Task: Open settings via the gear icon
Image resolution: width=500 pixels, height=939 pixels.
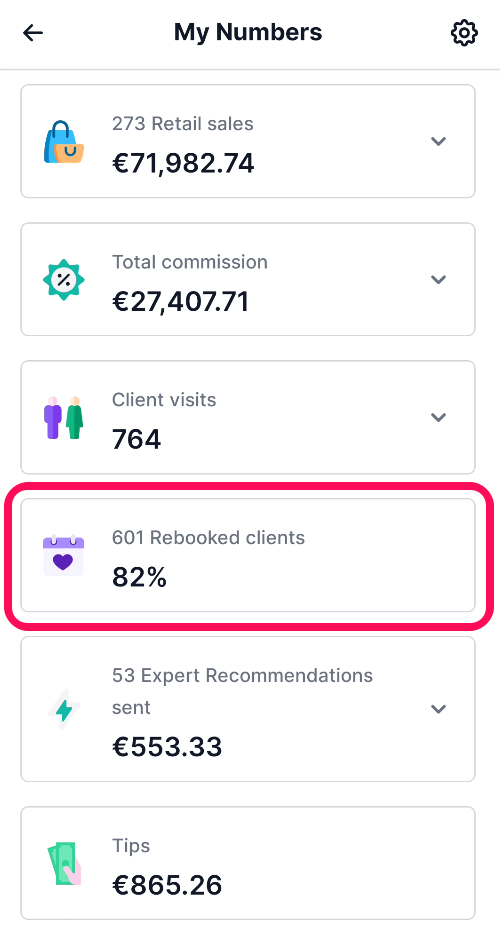Action: click(464, 33)
